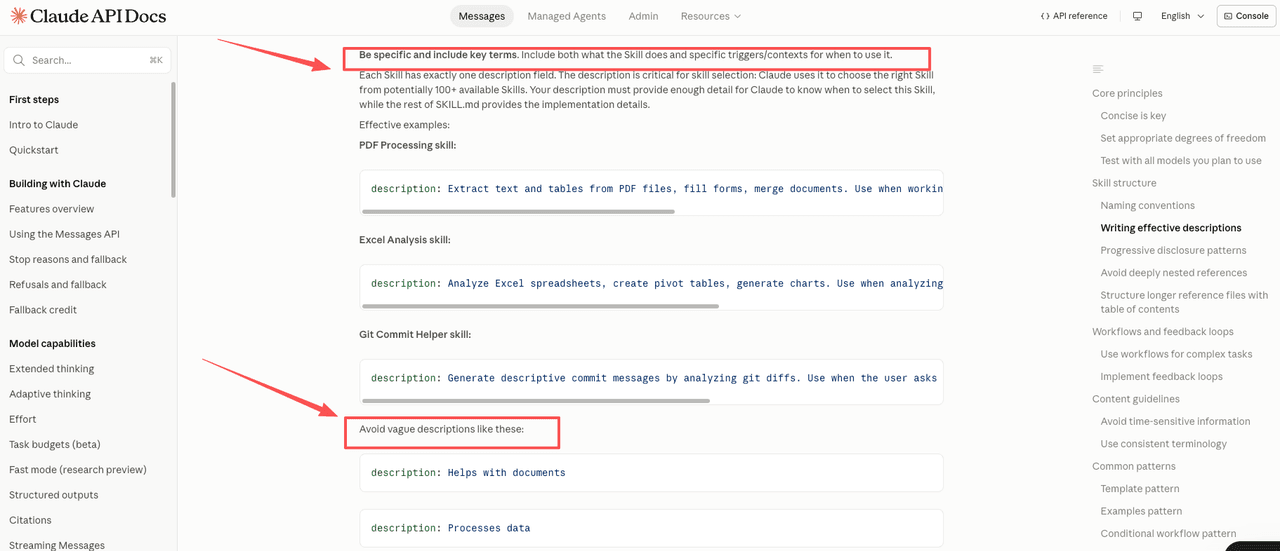Click the 'Effective examples:' text
1280x551 pixels.
tap(404, 125)
